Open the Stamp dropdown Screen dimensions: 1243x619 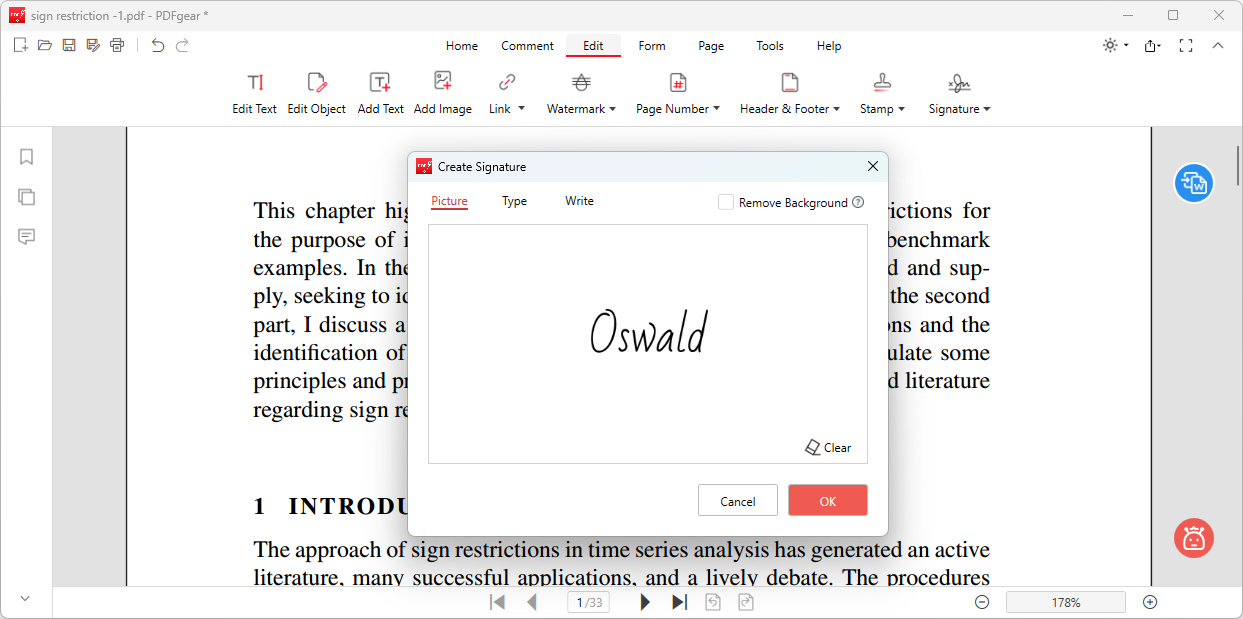point(882,93)
